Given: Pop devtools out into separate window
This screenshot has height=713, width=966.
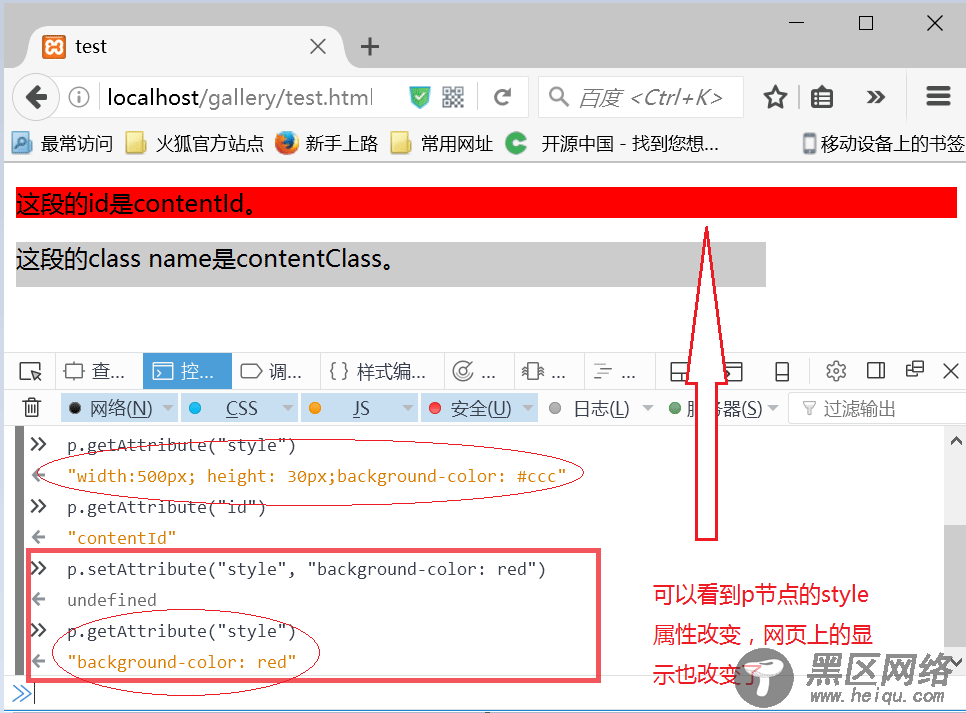Looking at the screenshot, I should pyautogui.click(x=915, y=370).
